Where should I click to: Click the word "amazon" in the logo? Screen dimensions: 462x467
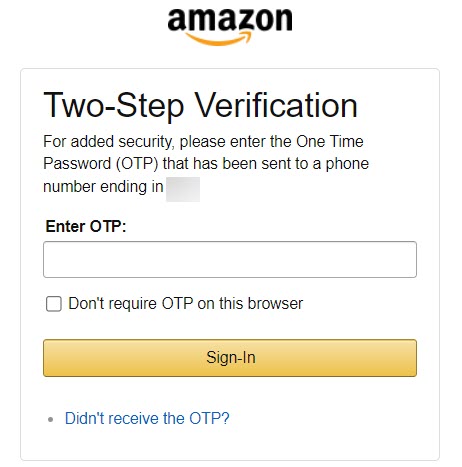click(230, 20)
